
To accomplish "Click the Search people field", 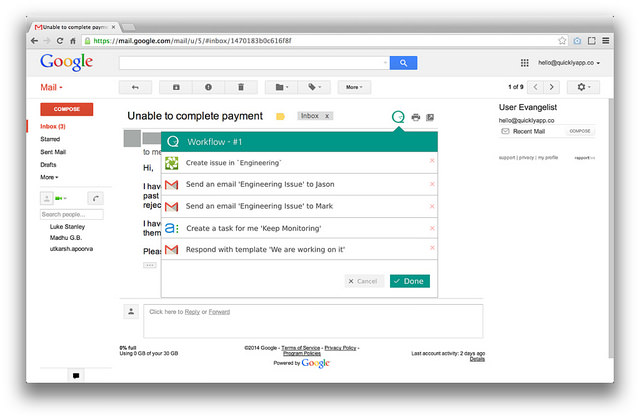I will pos(72,215).
